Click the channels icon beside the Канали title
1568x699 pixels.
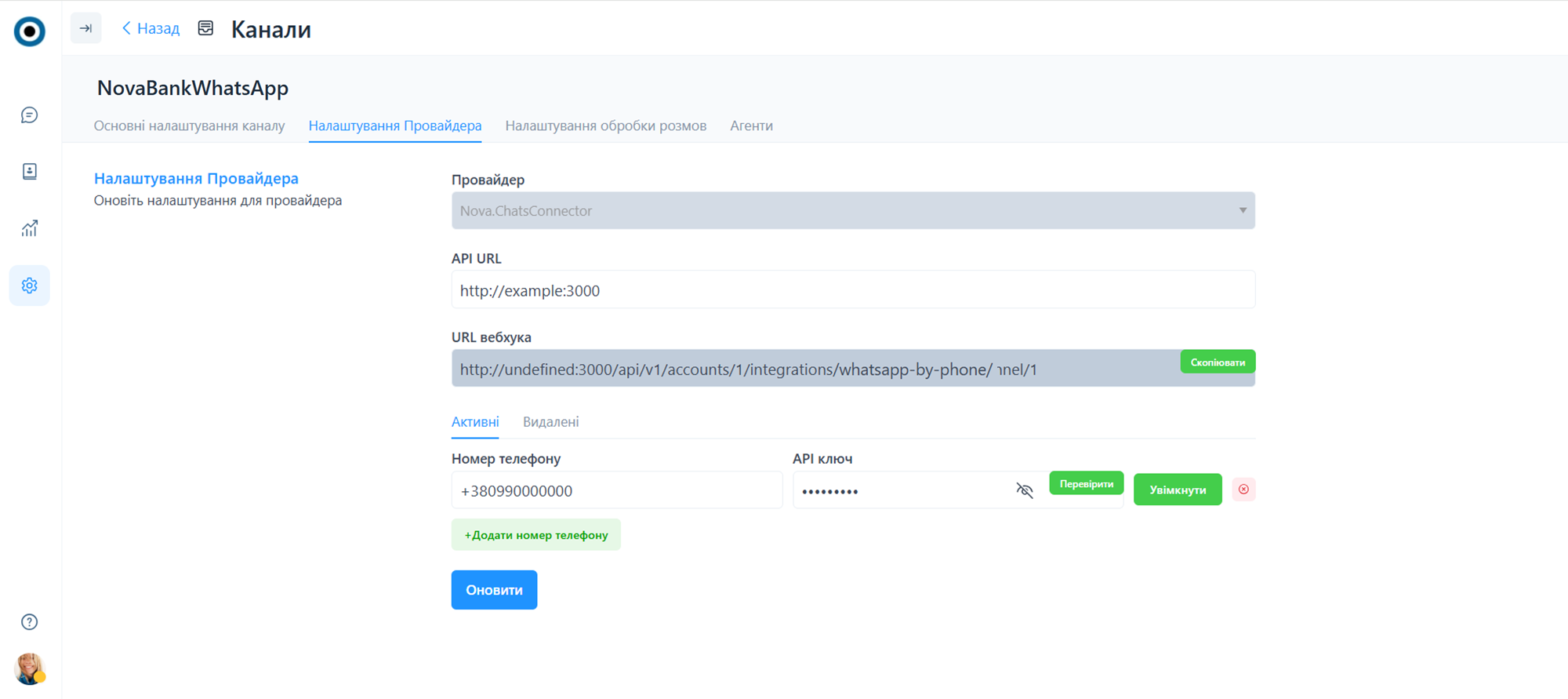click(x=205, y=29)
